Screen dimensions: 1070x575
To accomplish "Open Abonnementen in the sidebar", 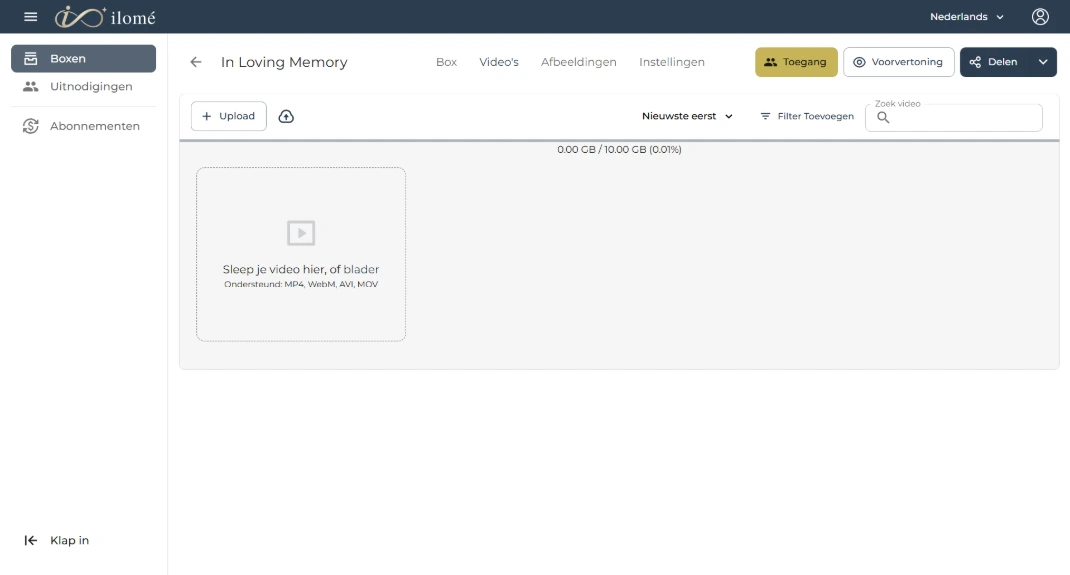I will [x=83, y=126].
